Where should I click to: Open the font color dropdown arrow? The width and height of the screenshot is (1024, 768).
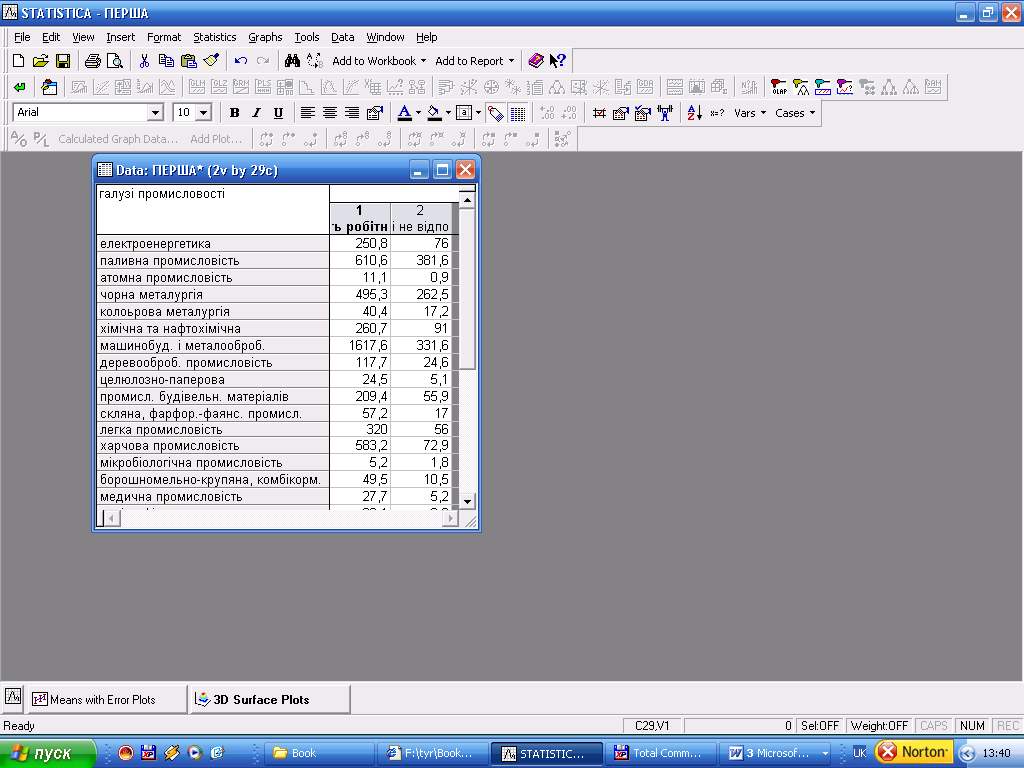pyautogui.click(x=418, y=113)
